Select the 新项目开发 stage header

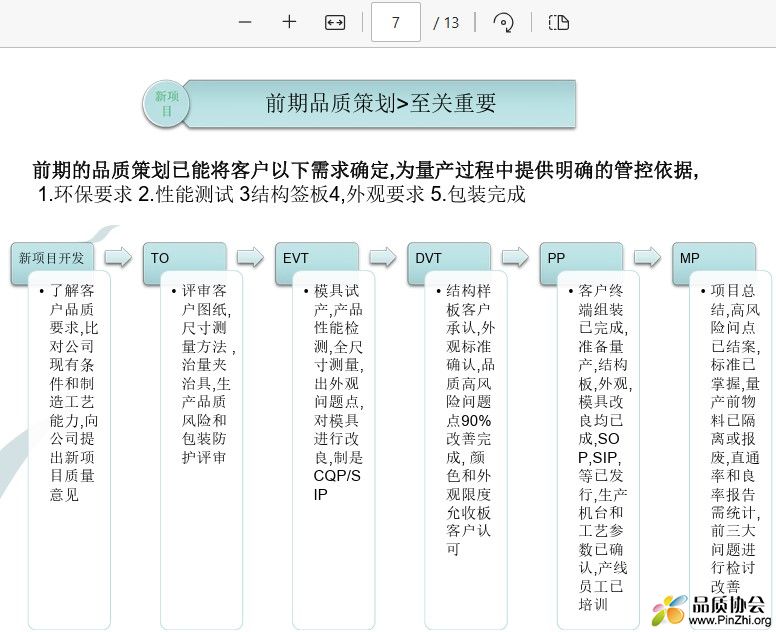tap(52, 258)
